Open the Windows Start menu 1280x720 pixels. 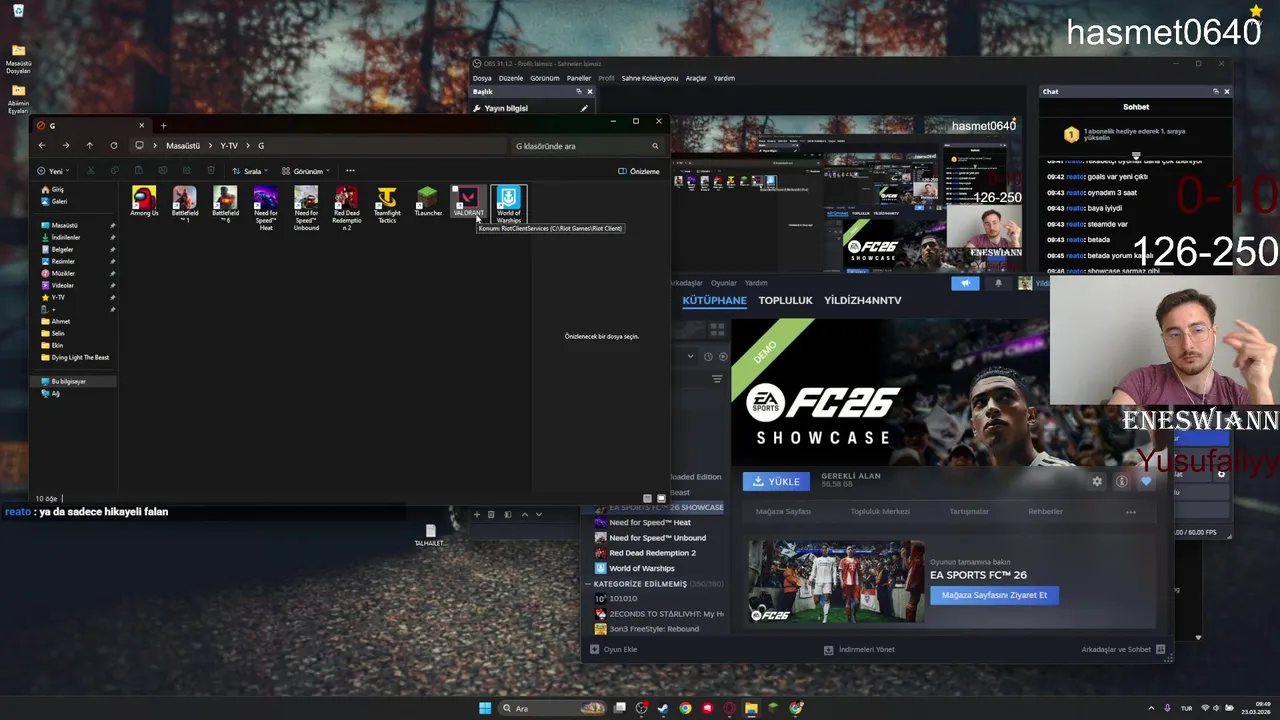click(485, 708)
